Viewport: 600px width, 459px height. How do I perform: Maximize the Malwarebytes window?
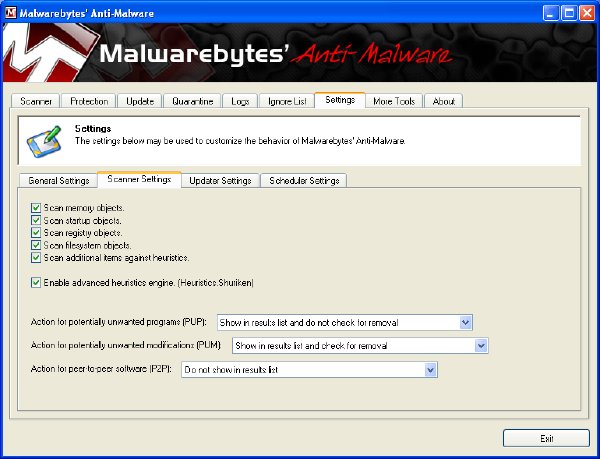point(569,13)
